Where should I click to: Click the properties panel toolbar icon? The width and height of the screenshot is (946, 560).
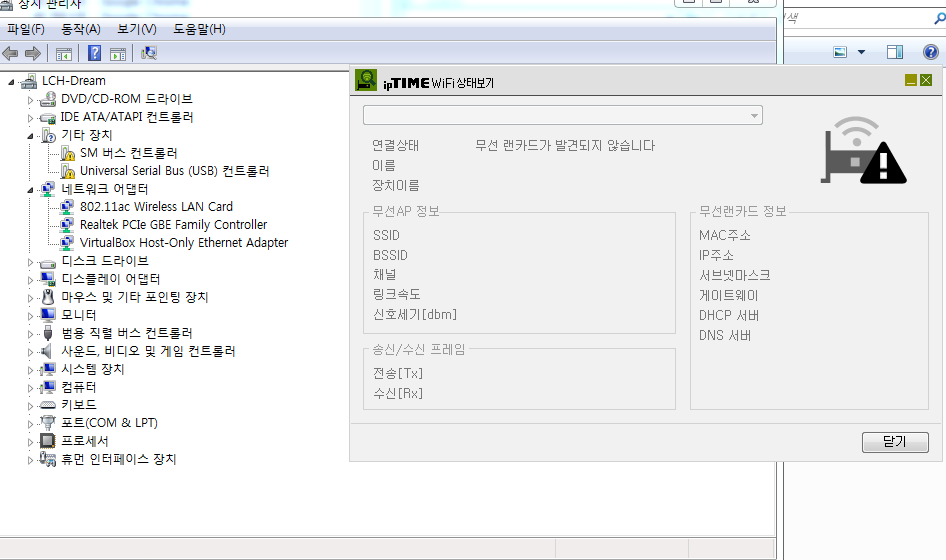click(118, 54)
